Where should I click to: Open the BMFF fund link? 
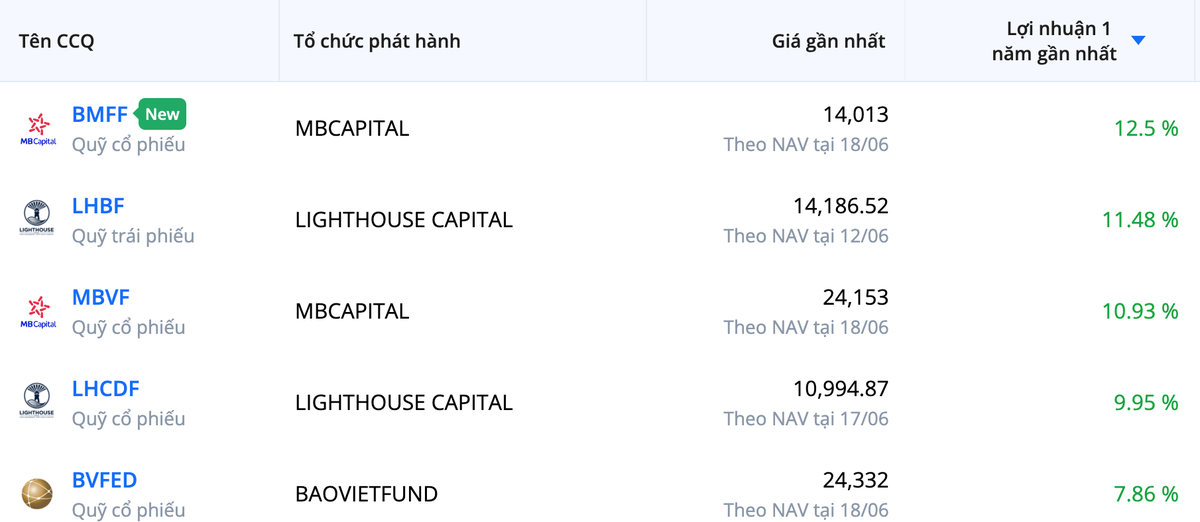tap(100, 114)
